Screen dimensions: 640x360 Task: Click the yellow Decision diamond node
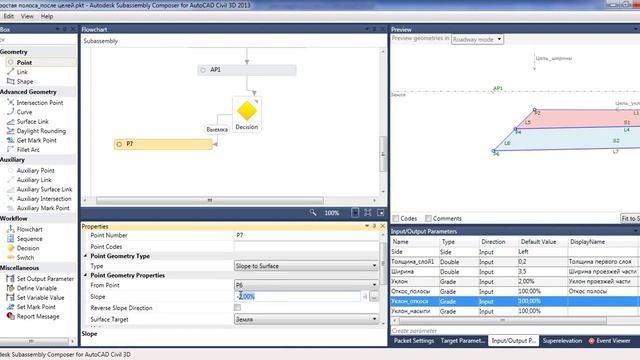click(x=247, y=111)
